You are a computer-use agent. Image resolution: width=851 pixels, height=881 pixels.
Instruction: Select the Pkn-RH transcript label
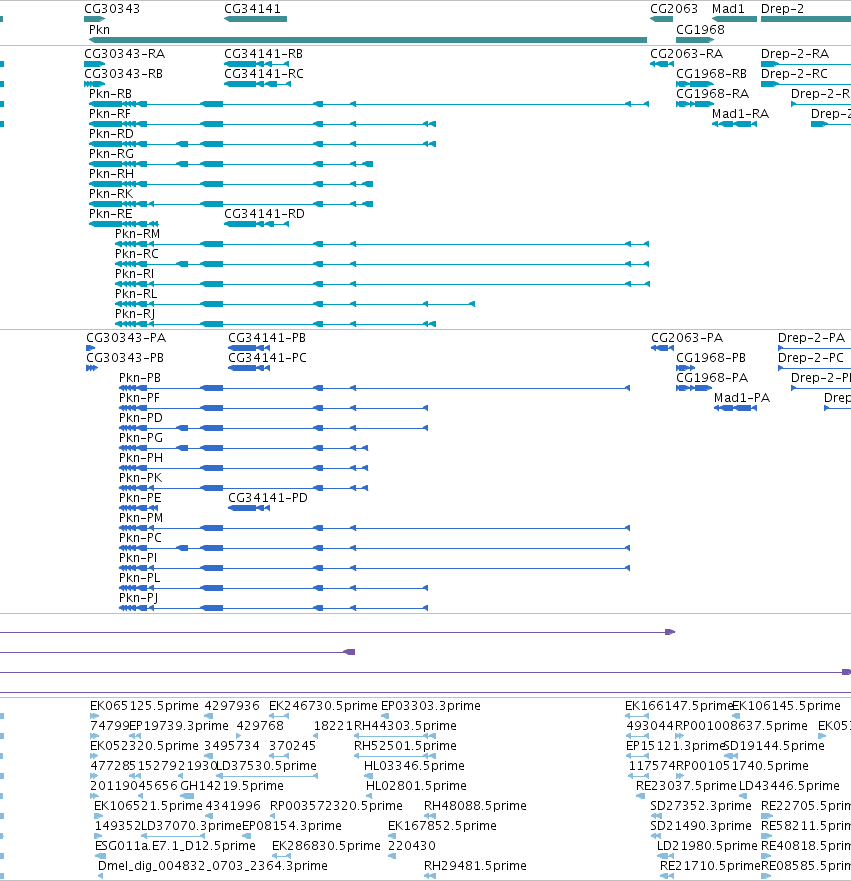111,174
